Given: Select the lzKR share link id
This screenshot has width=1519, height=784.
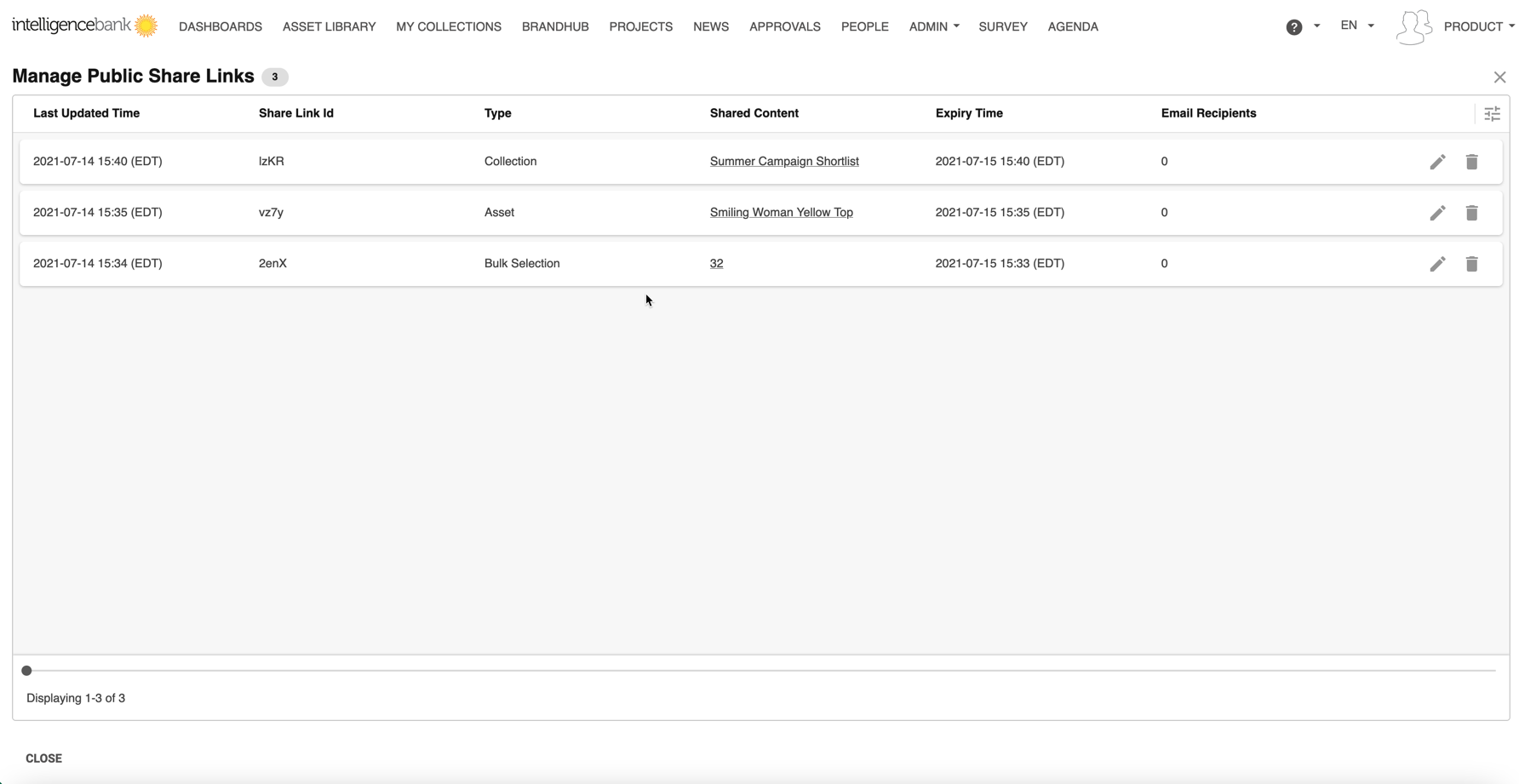Looking at the screenshot, I should 272,161.
